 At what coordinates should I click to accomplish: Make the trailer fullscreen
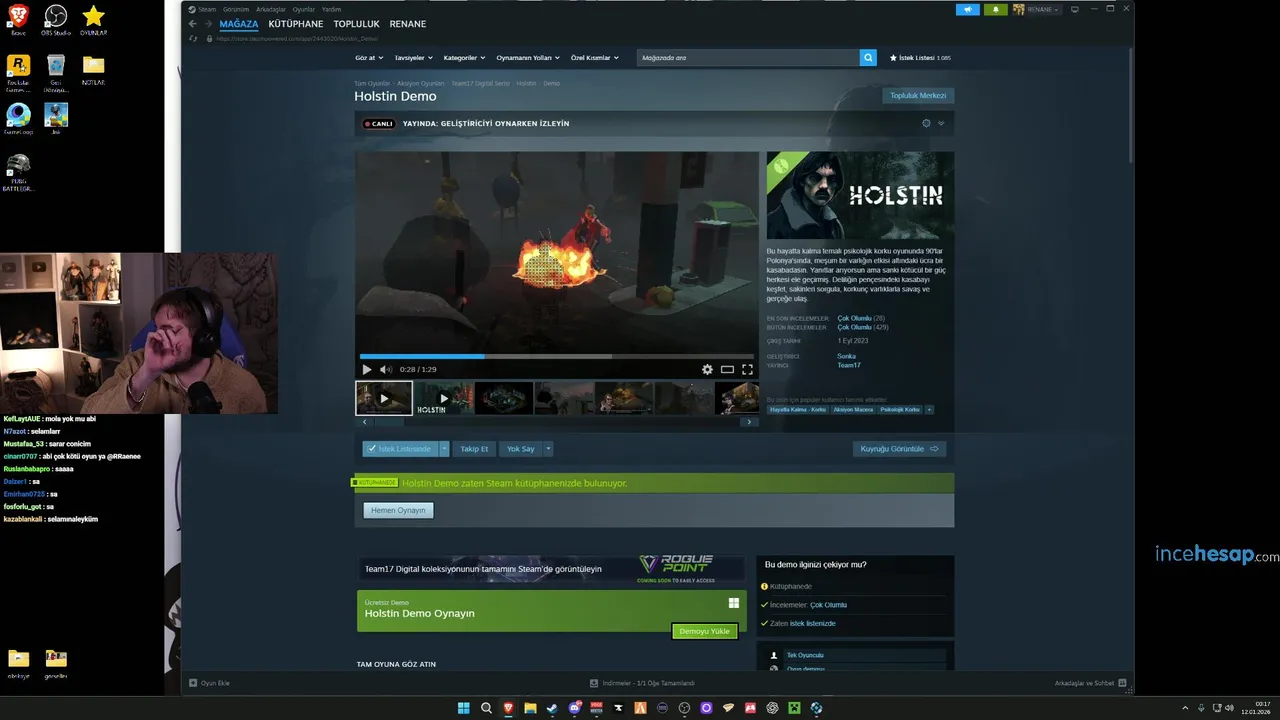(747, 370)
